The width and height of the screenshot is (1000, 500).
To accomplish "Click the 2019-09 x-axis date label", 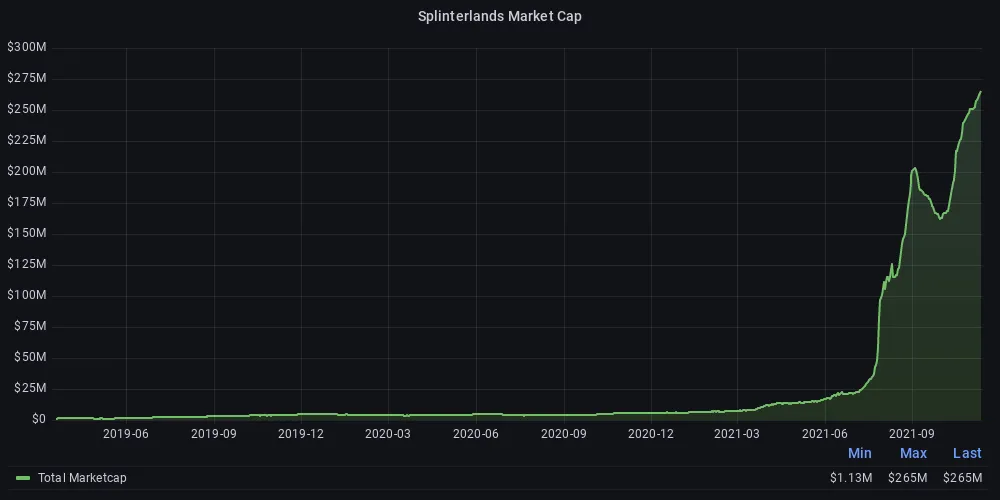I will coord(214,434).
